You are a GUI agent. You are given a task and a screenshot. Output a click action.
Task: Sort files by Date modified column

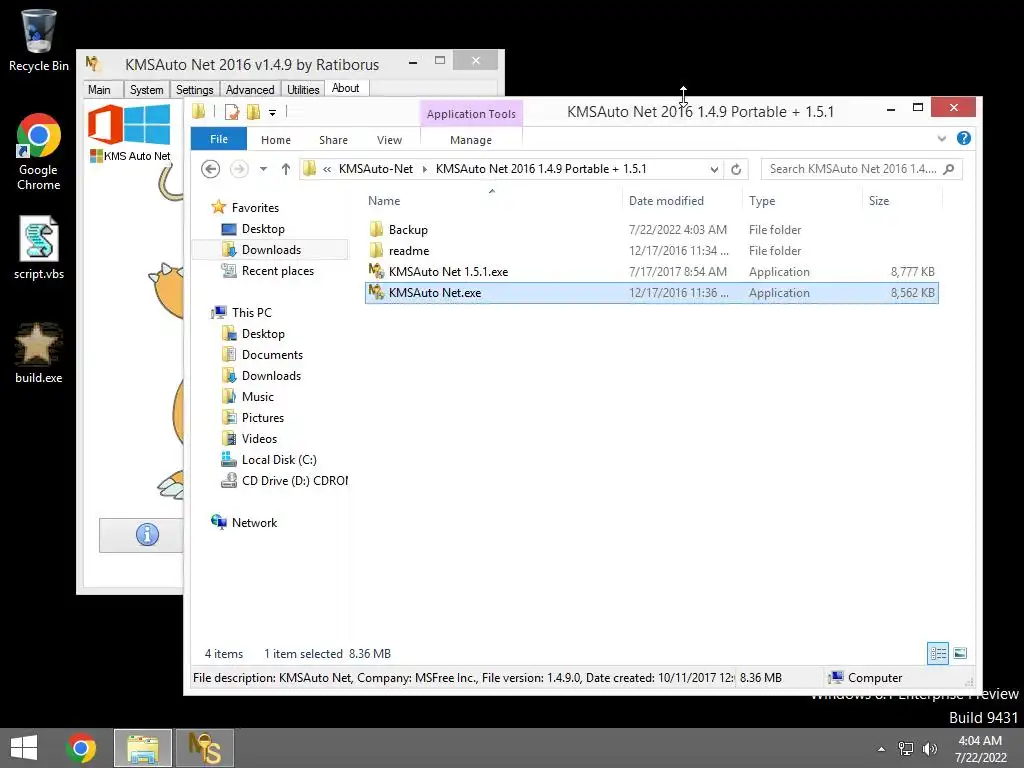[682, 200]
